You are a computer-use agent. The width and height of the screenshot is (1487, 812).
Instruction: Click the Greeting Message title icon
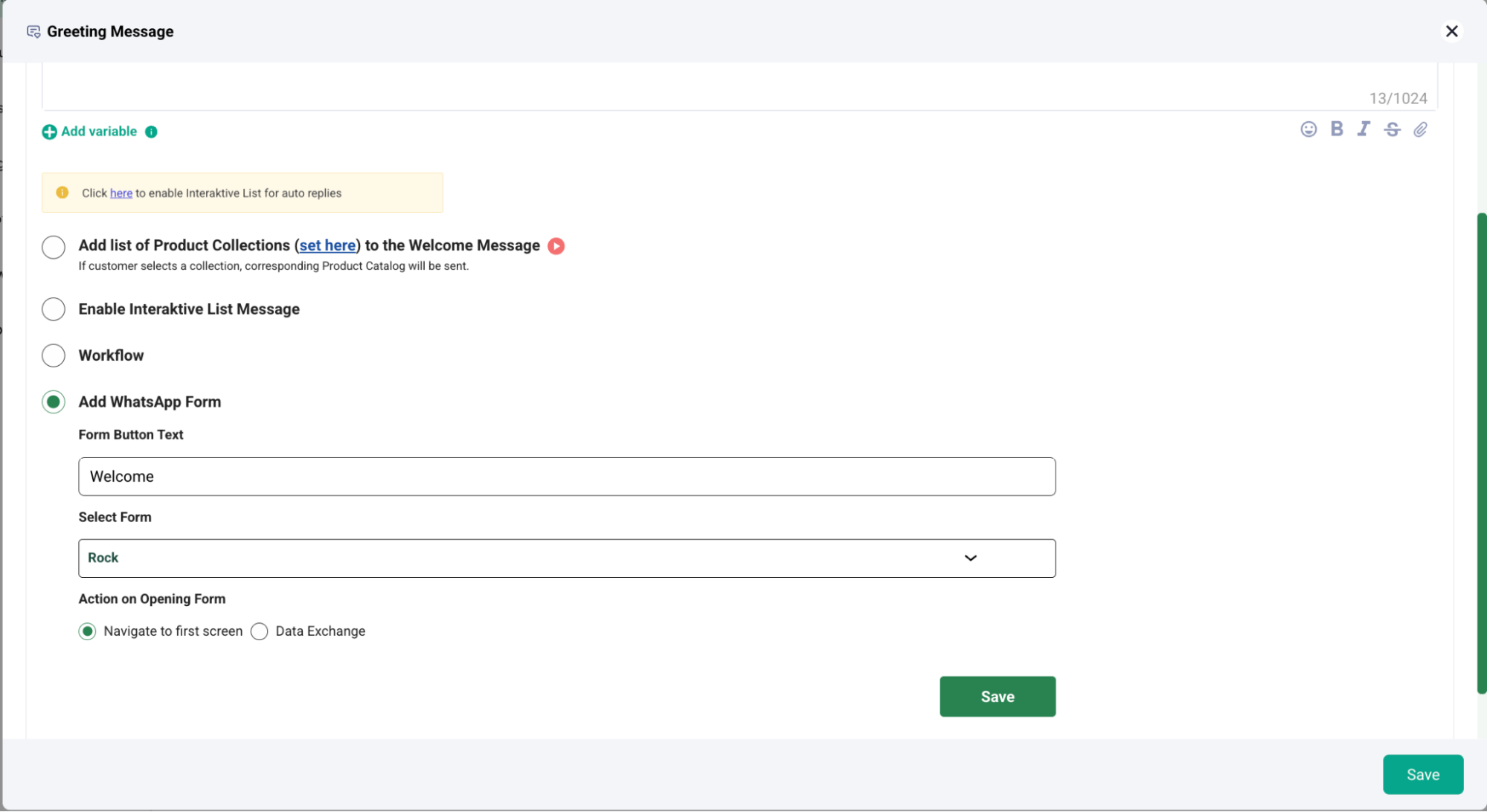click(32, 31)
